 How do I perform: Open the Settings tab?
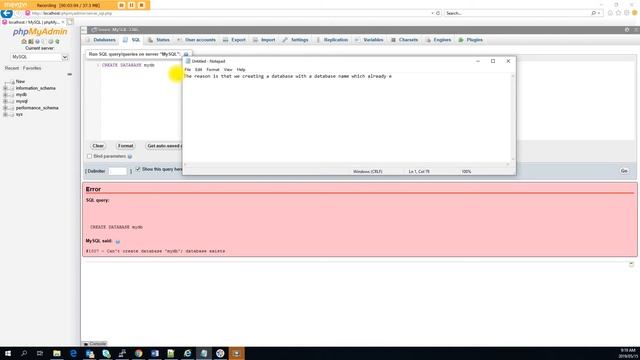pyautogui.click(x=296, y=40)
